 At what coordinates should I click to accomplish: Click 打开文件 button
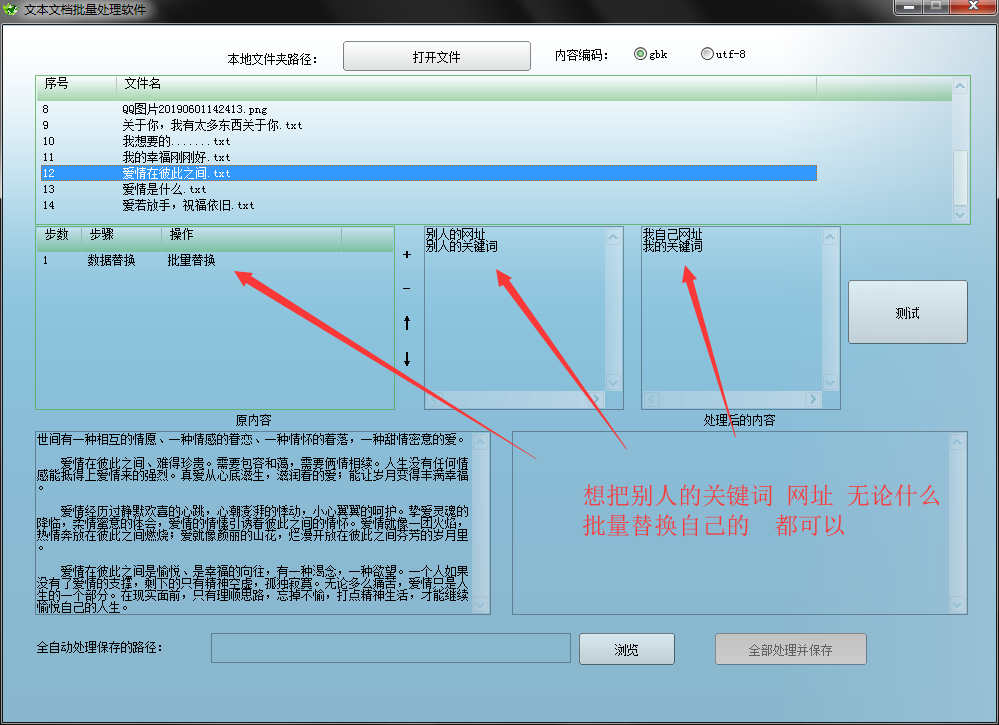coord(436,57)
